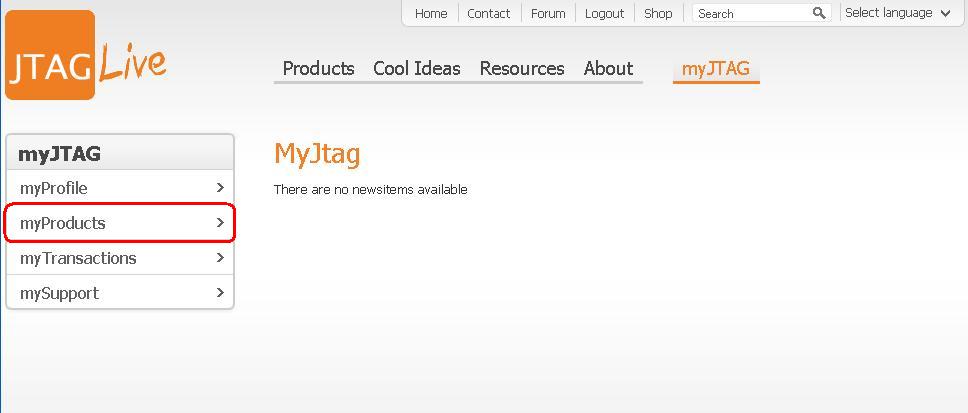Screen dimensions: 968x413
Task: Click the JTAG Live logo
Action: click(x=86, y=55)
